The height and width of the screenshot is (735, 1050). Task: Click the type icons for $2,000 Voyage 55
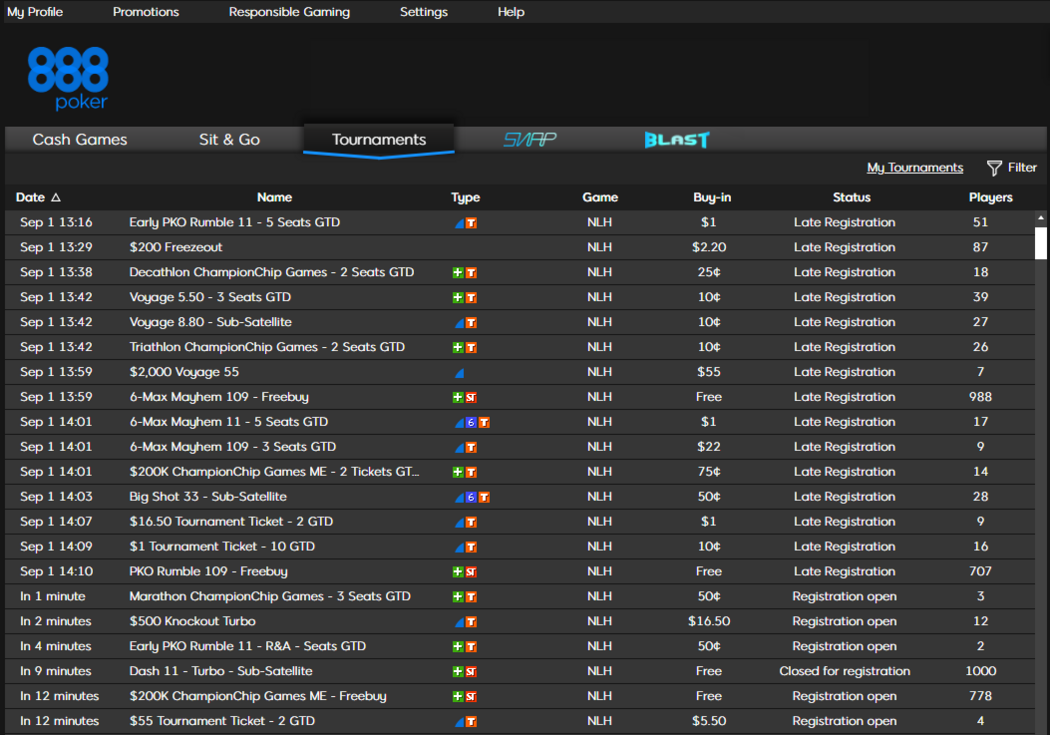(x=460, y=372)
